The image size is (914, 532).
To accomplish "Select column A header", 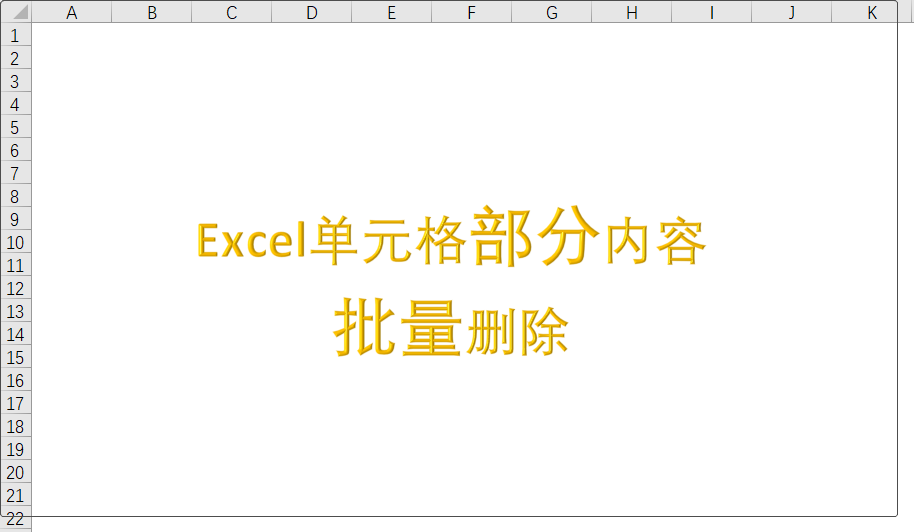I will (72, 12).
